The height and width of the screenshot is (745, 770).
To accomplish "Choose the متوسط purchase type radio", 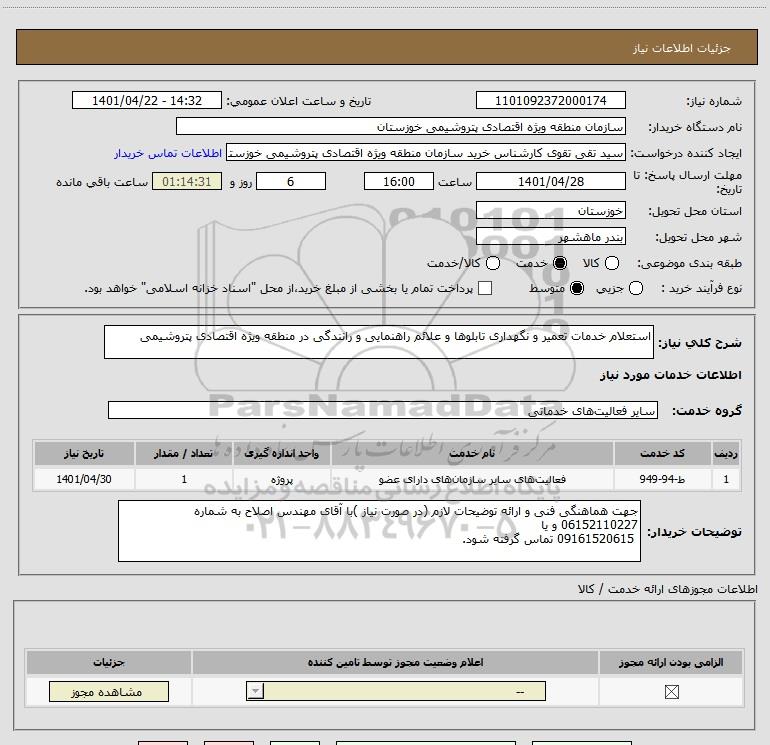I will click(x=577, y=288).
